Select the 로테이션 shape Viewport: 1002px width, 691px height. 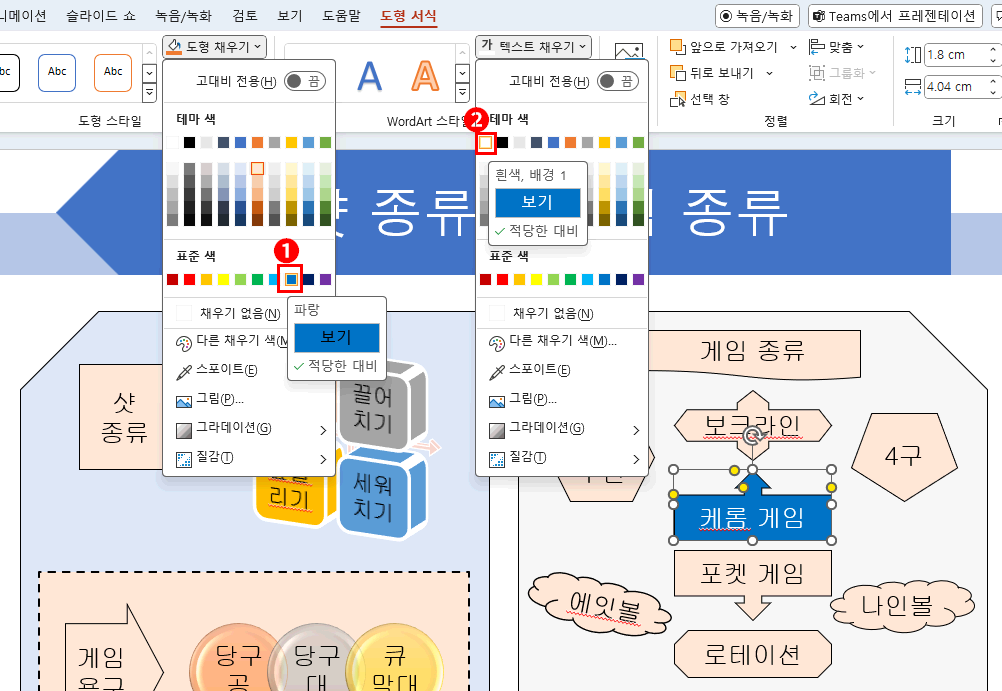752,654
